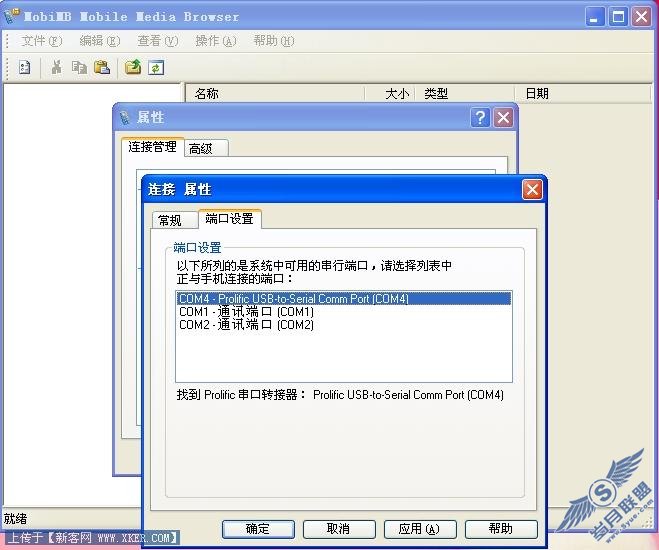Click the Refresh toolbar icon
Viewport: 659px width, 550px height.
tap(156, 67)
